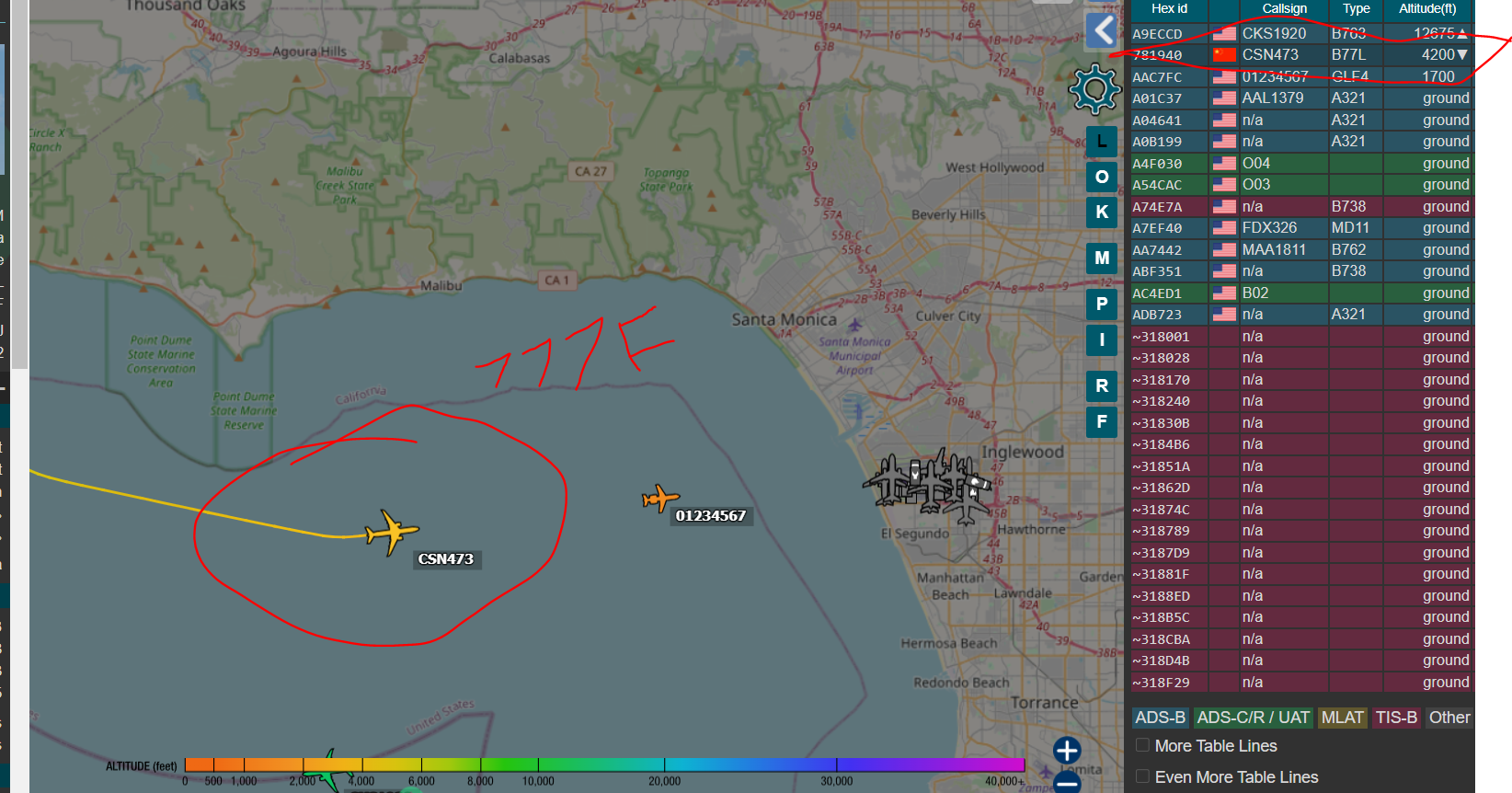Select the CSN473 aircraft icon on map
The height and width of the screenshot is (793, 1512).
click(x=392, y=532)
